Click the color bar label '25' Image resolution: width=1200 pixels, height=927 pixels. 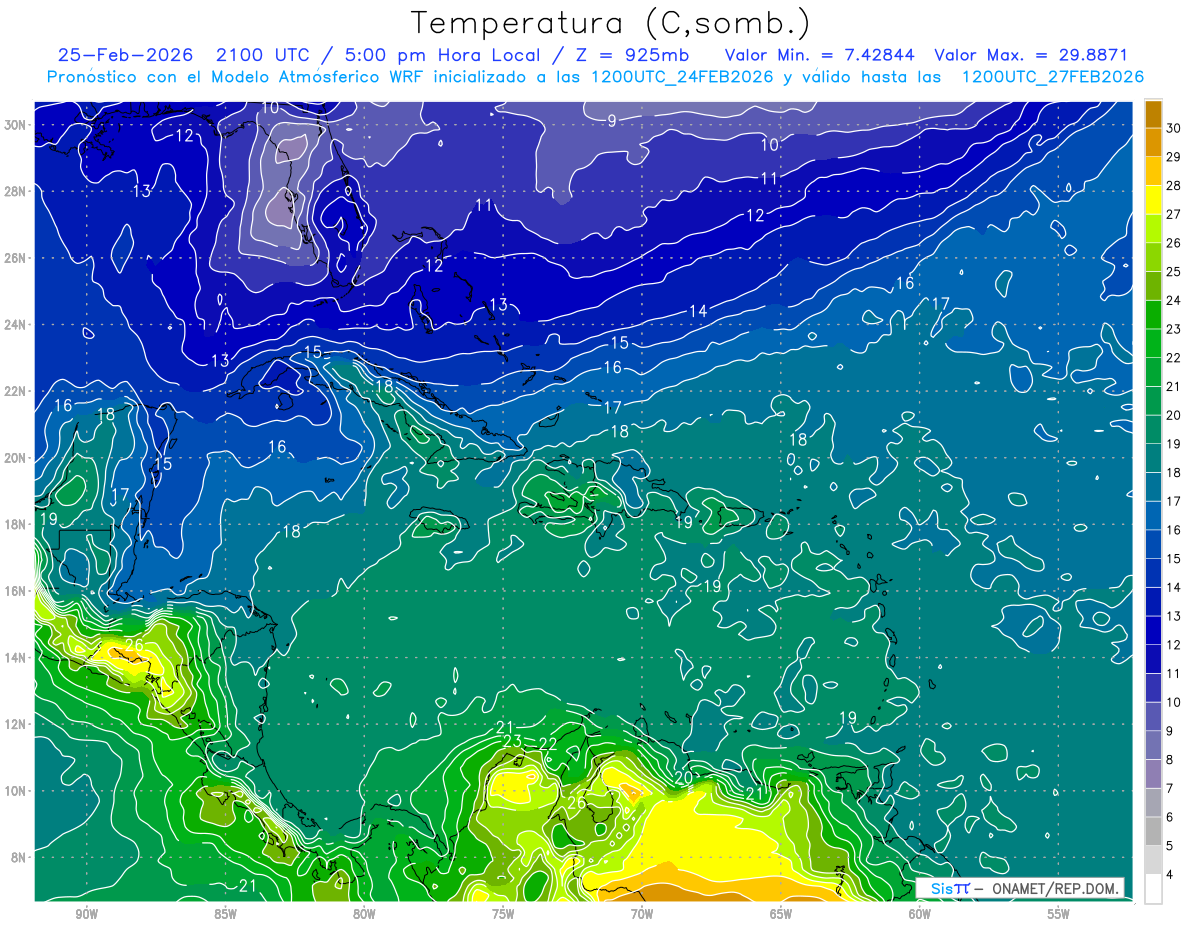point(1174,271)
